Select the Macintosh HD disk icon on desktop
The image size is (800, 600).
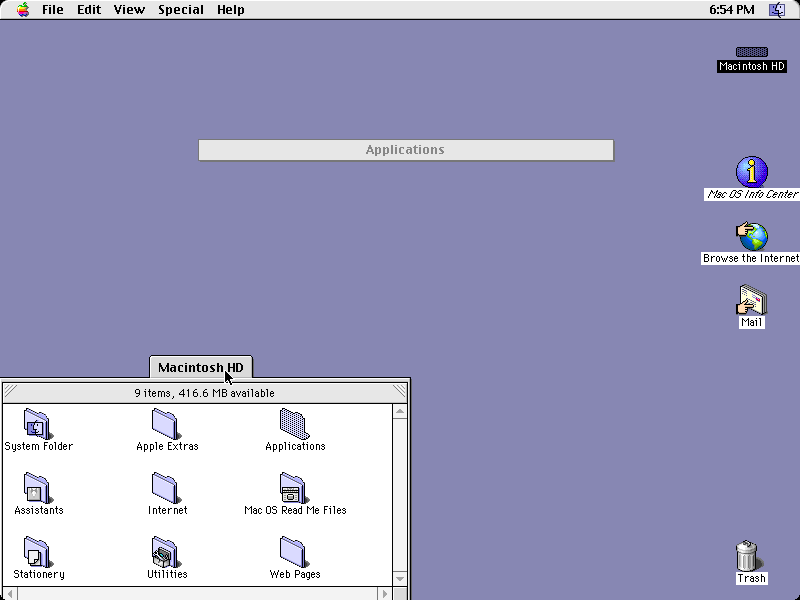[752, 52]
